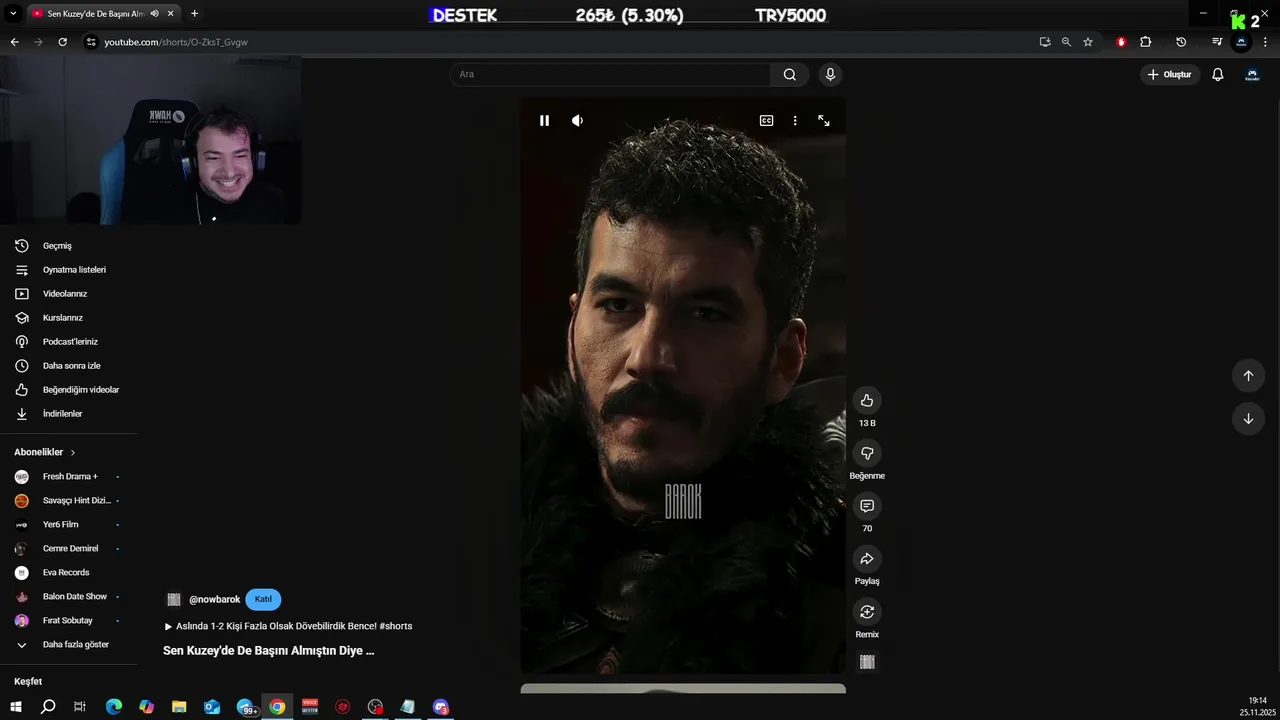The width and height of the screenshot is (1280, 720).
Task: Open Podcast'leriniz in sidebar
Action: pos(69,342)
